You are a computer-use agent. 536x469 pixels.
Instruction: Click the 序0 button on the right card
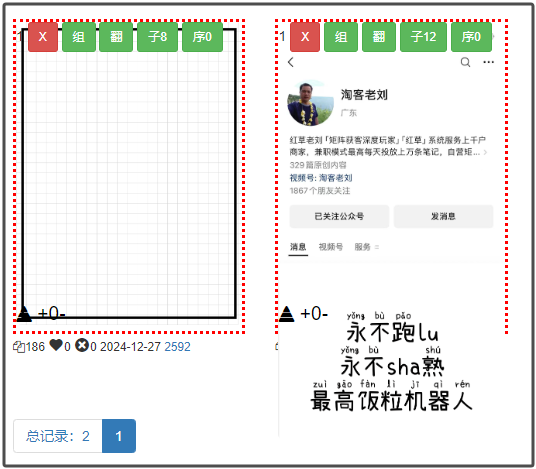pos(471,37)
